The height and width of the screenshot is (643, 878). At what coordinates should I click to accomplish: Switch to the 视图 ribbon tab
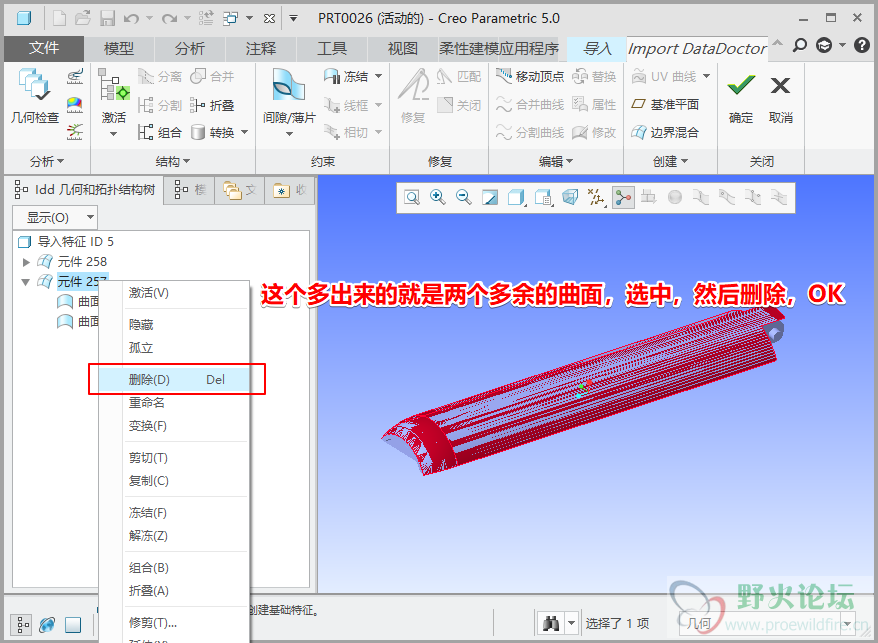click(x=403, y=49)
